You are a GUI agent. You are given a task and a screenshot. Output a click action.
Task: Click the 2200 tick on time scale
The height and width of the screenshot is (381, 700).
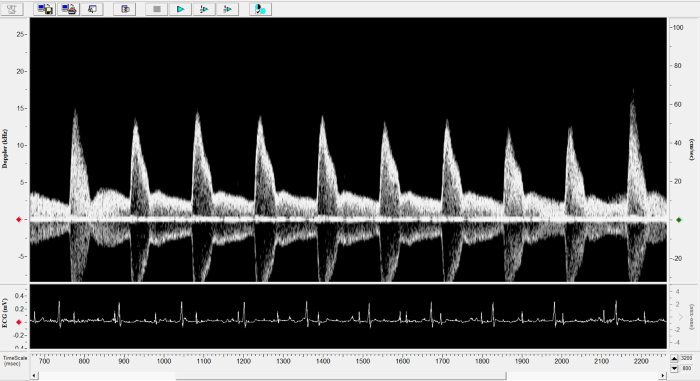[x=641, y=361]
